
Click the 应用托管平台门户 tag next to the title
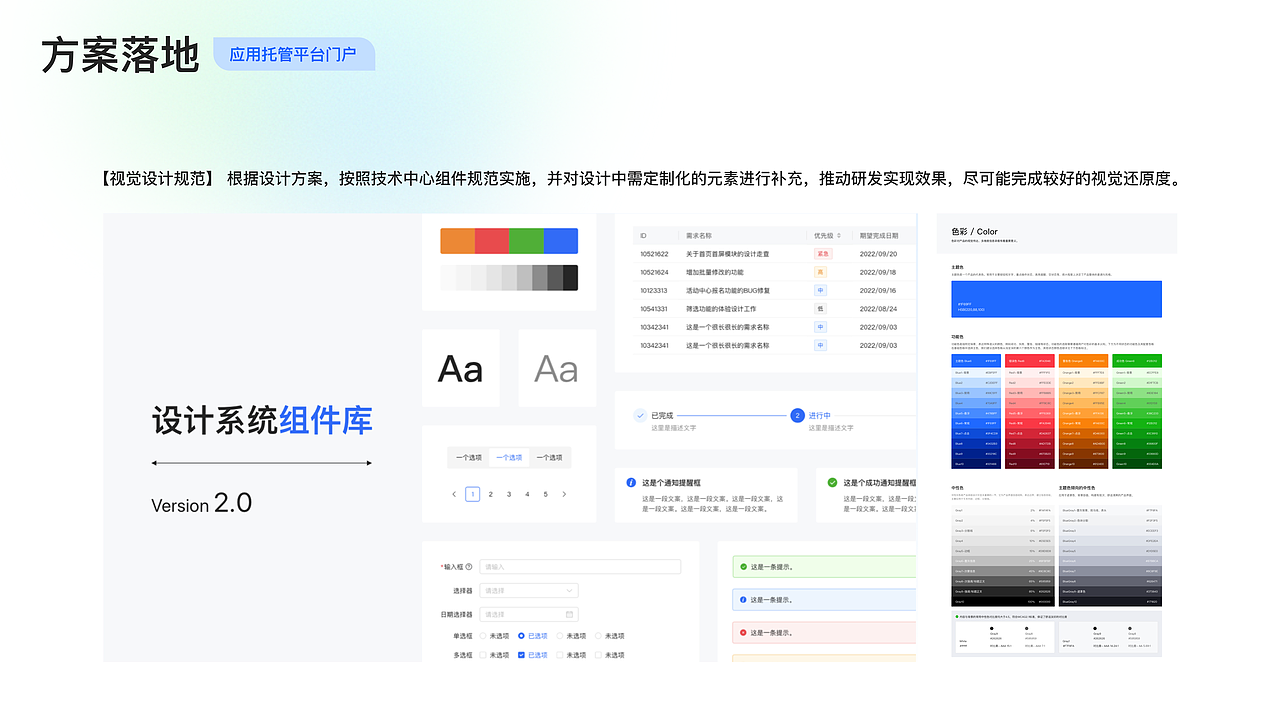[294, 54]
